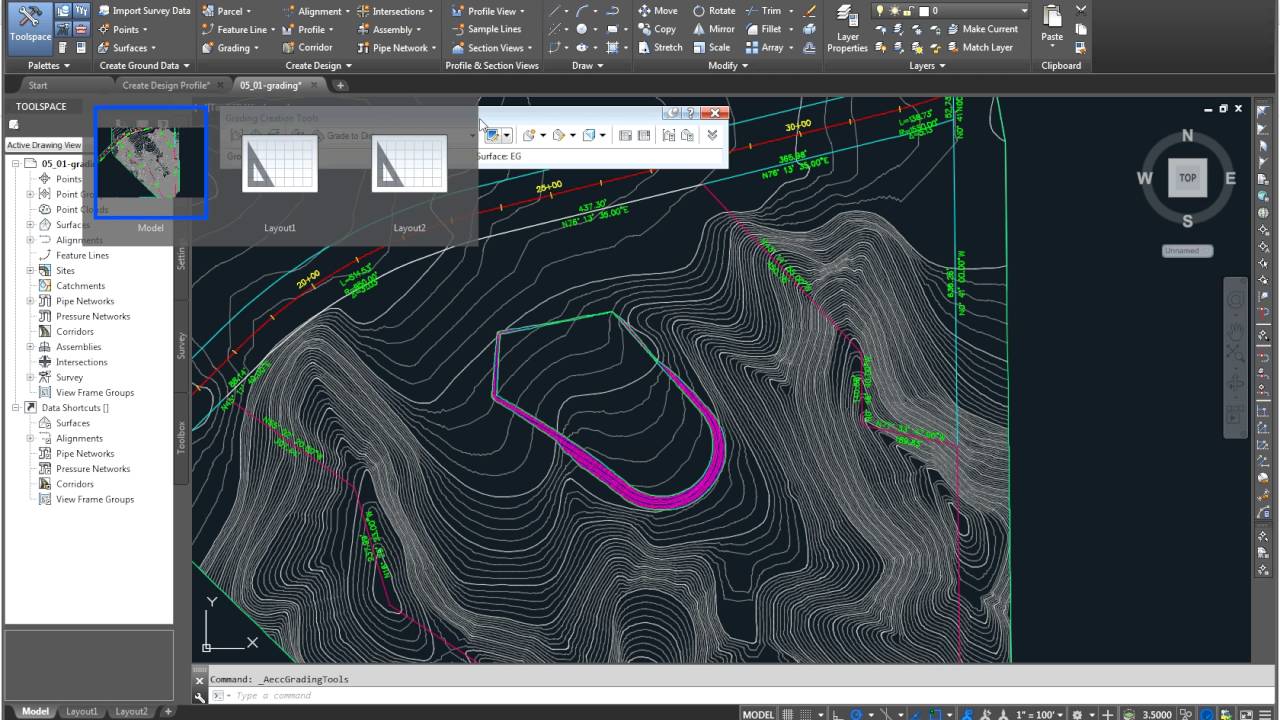Open the Toolspace palette button
Viewport: 1280px width, 720px height.
pos(29,26)
